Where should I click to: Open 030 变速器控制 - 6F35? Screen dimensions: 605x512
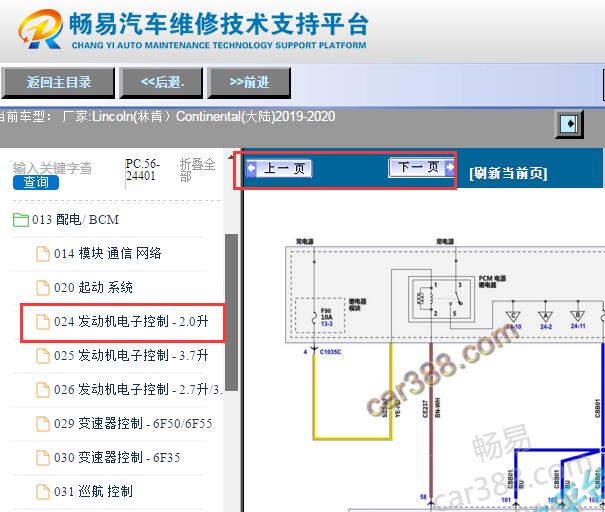point(117,457)
